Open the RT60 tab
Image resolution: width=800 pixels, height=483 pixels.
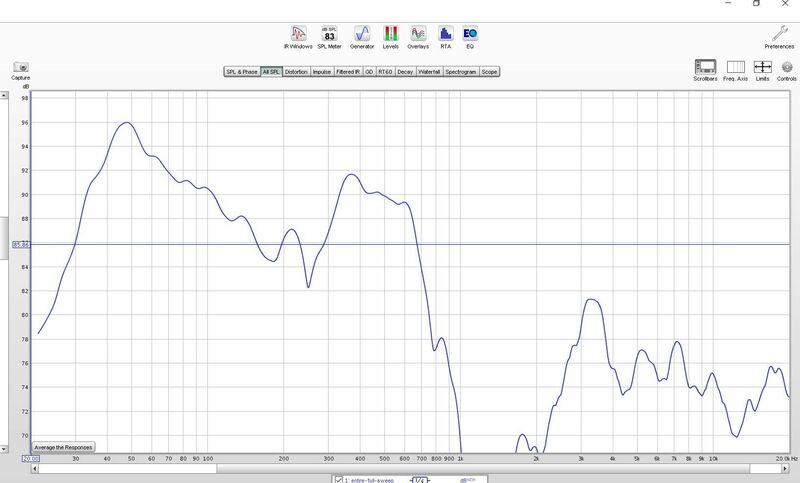click(x=385, y=72)
